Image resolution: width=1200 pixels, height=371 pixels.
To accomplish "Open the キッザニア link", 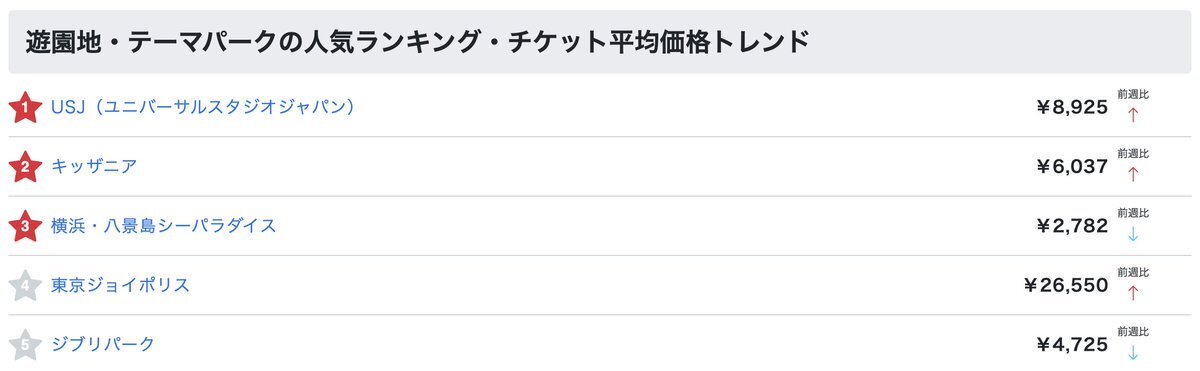I will [94, 167].
